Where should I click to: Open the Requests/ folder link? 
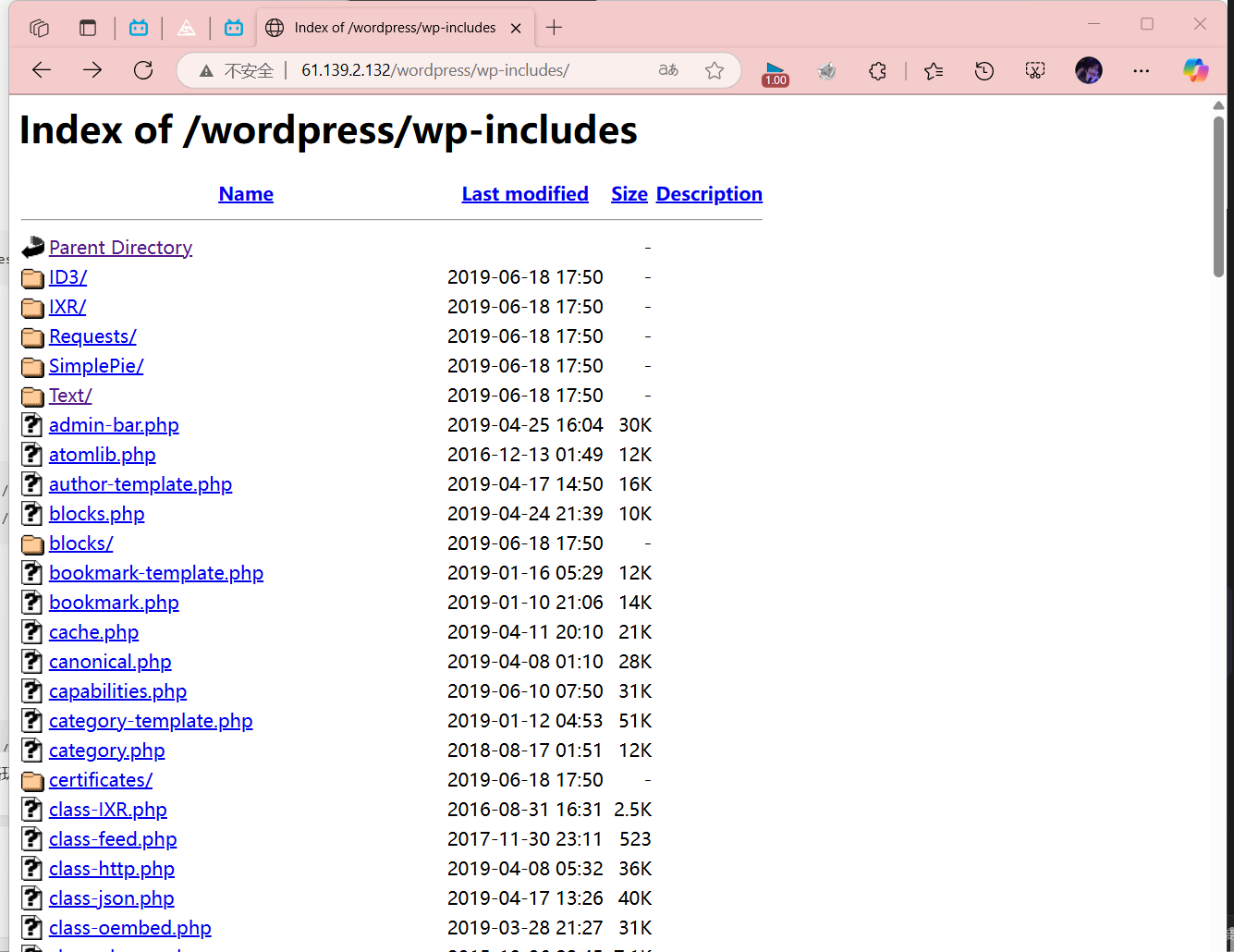point(92,336)
